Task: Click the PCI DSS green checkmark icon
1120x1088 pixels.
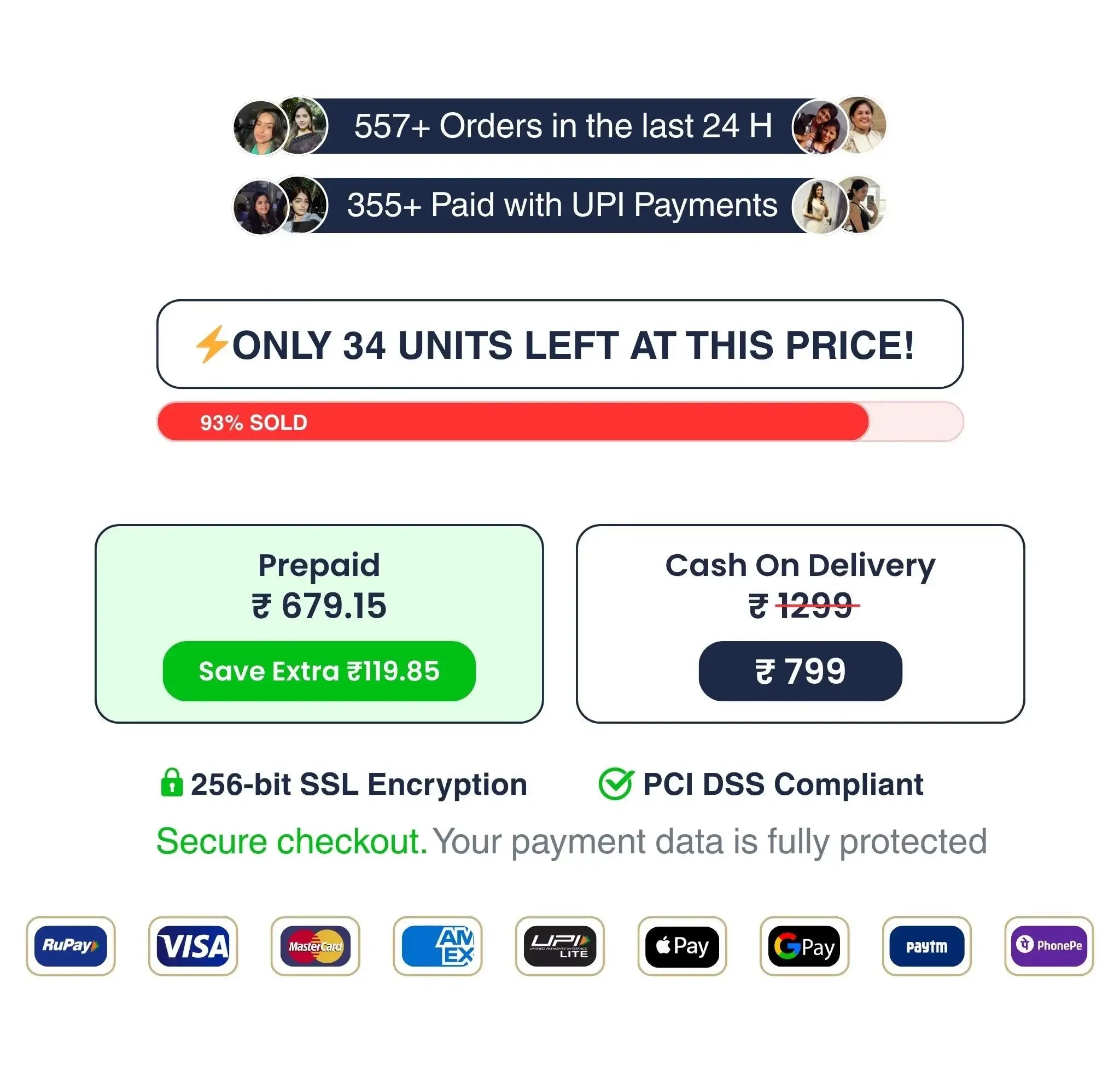Action: pos(615,783)
